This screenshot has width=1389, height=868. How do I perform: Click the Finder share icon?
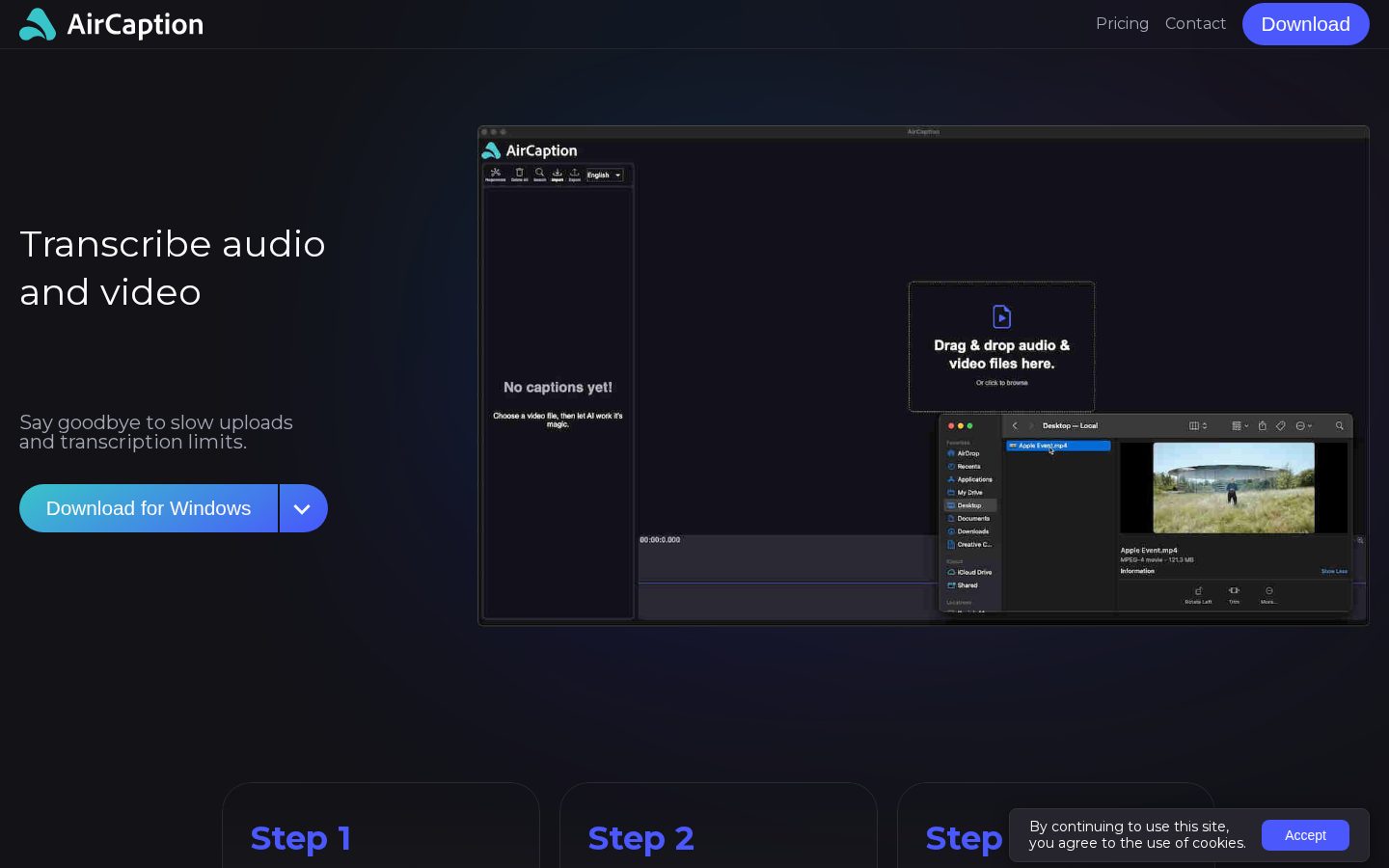[1262, 425]
